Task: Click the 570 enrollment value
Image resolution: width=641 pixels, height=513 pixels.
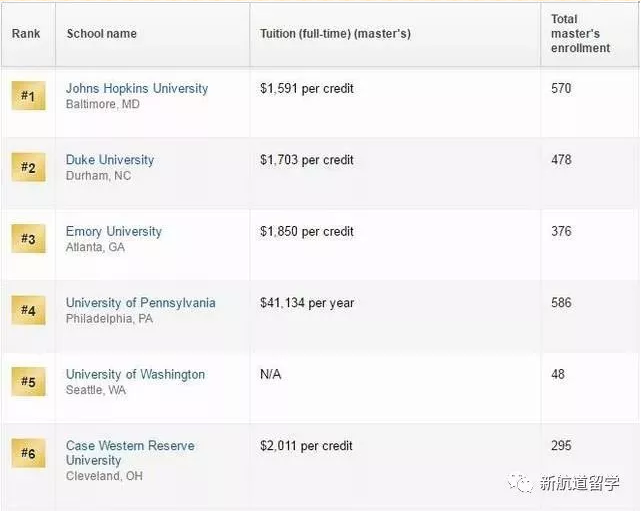Action: (561, 88)
